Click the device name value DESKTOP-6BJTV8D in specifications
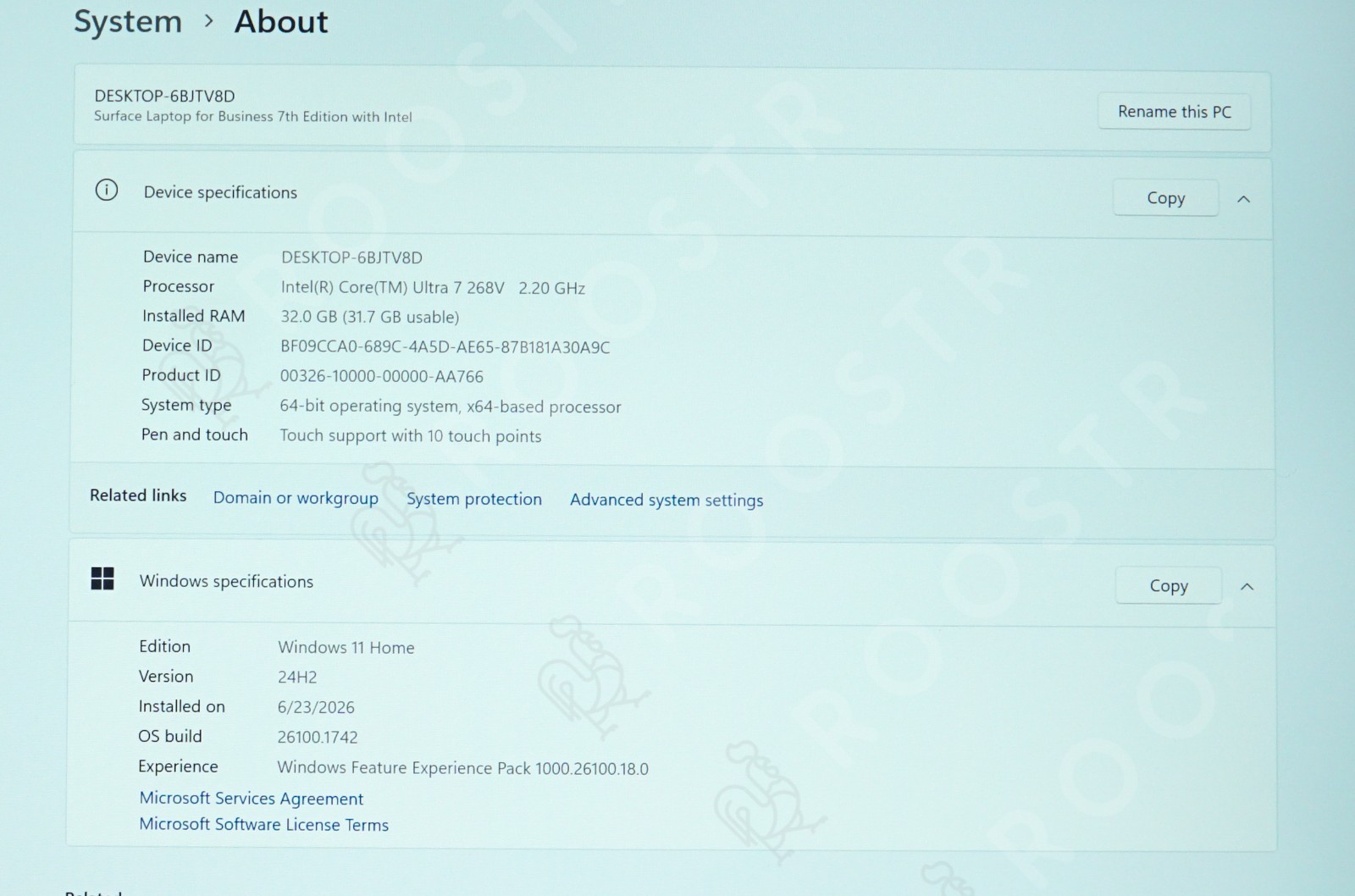 351,257
